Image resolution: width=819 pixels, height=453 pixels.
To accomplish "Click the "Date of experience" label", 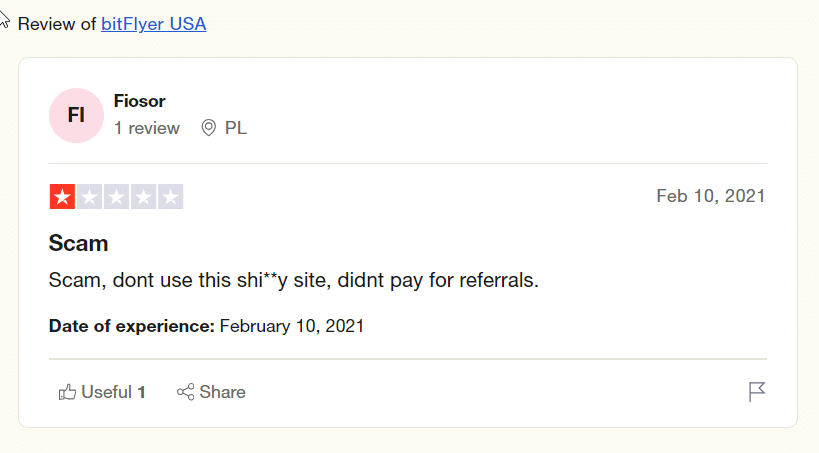I will tap(131, 326).
